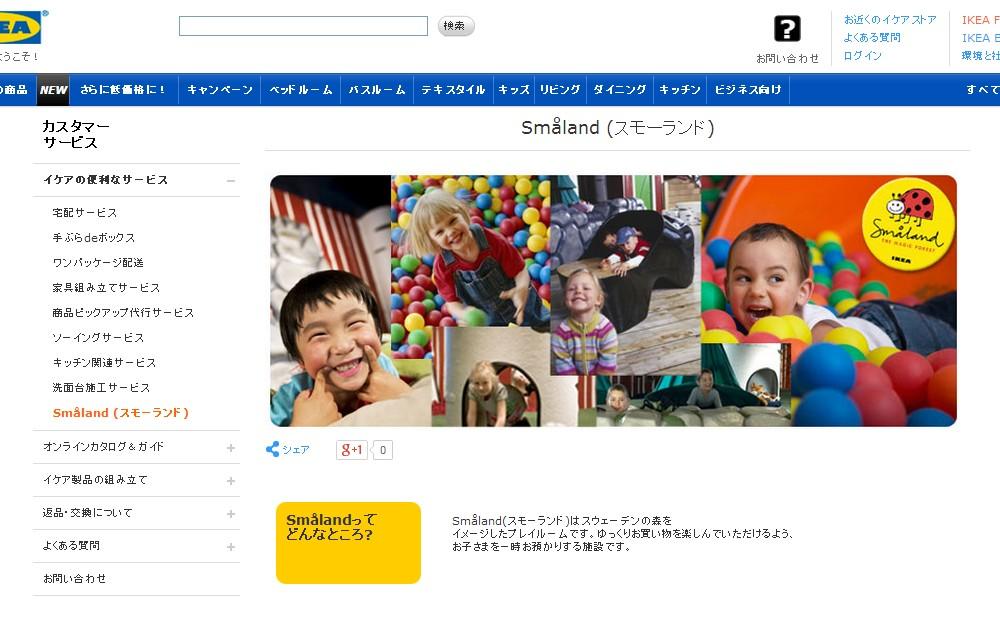Click the yellow Smålandってどんなところ? box

pos(348,543)
